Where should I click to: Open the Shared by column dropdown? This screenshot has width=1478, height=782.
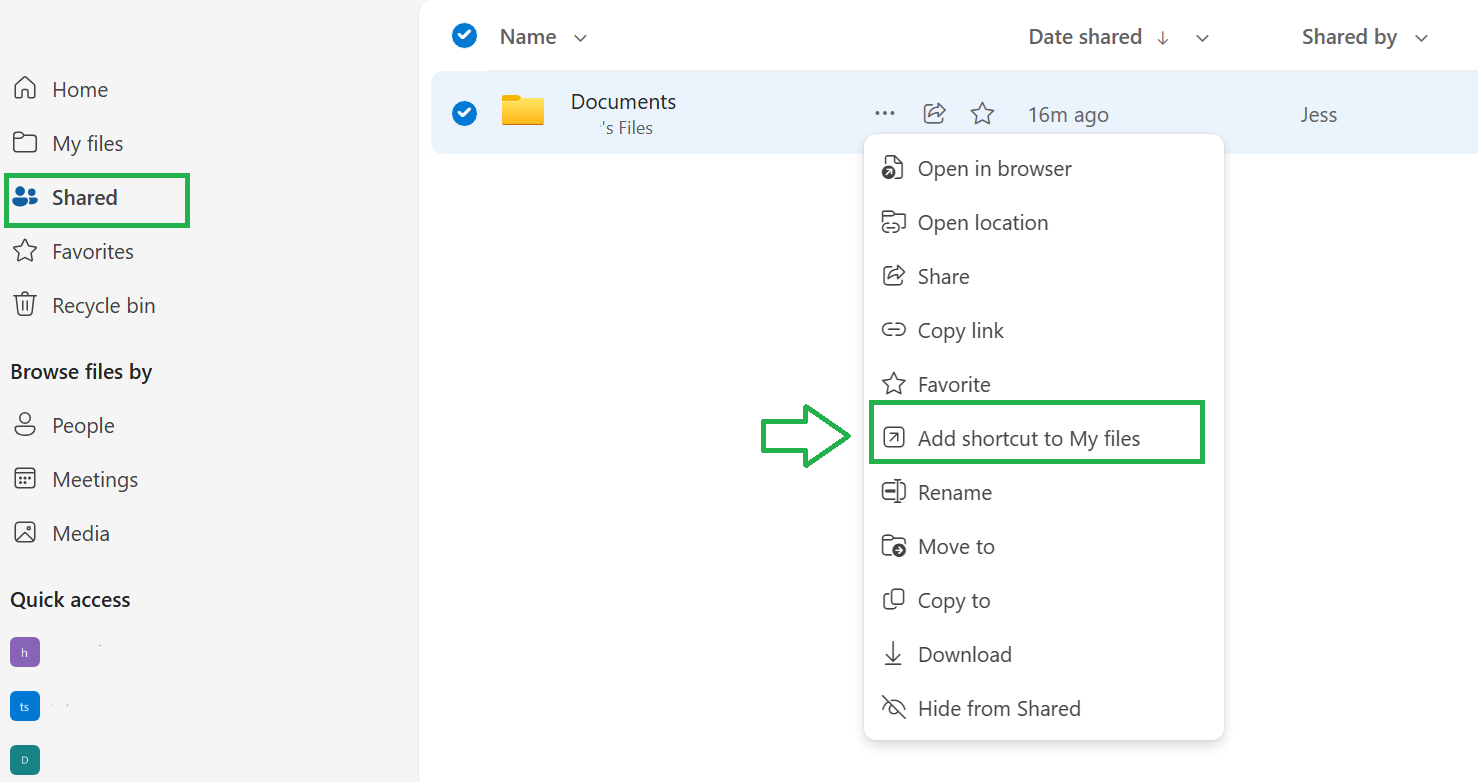1421,38
